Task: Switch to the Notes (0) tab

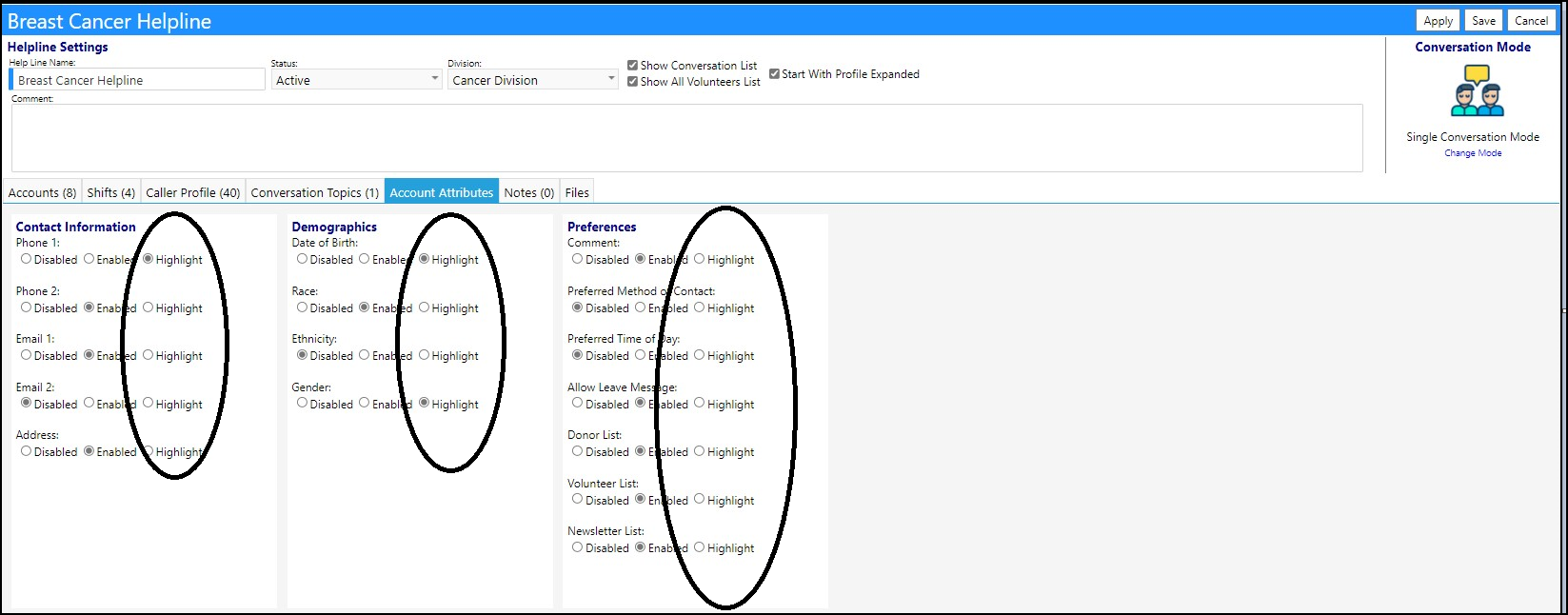Action: coord(529,192)
